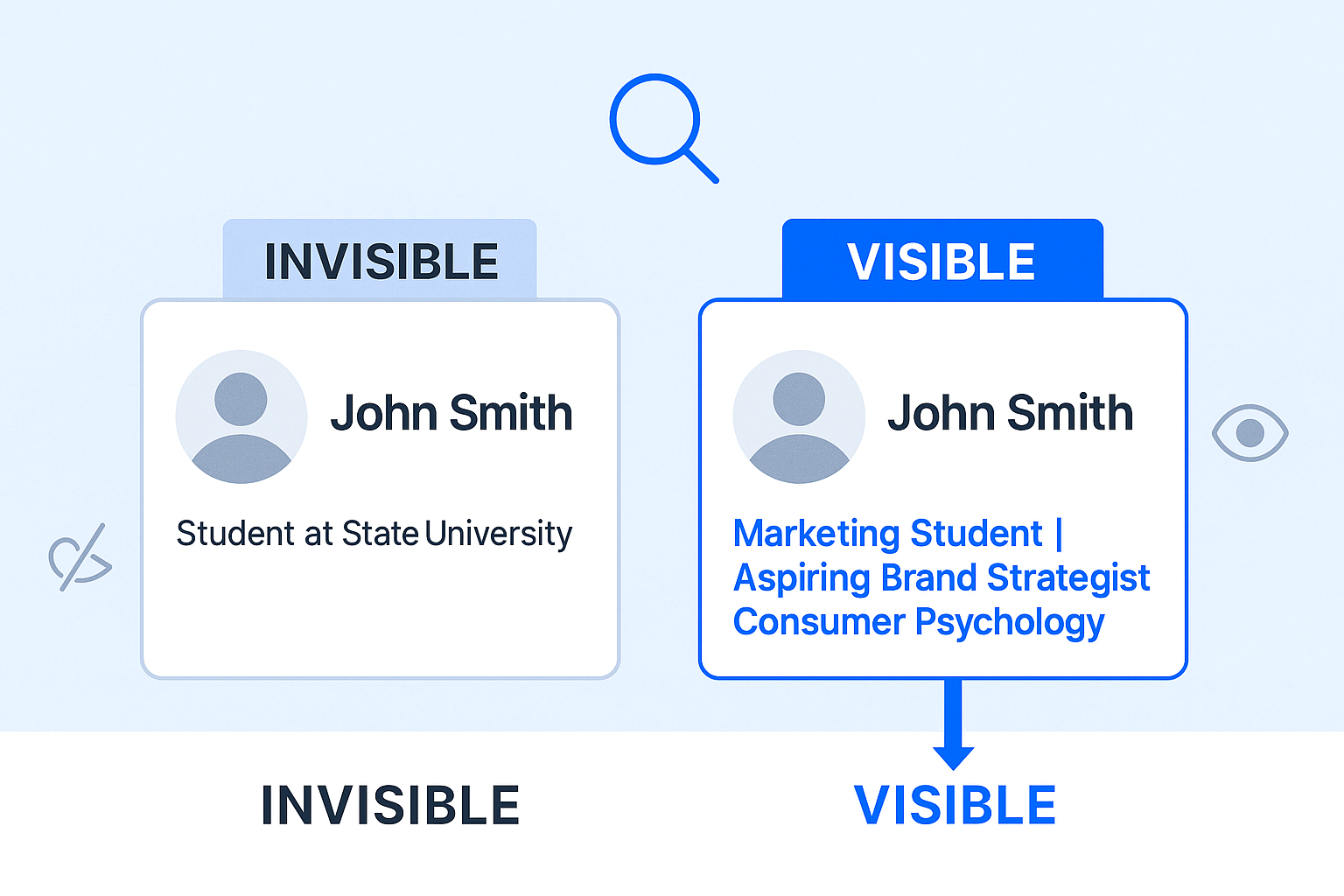
Task: Click the pipe separator after "Marketing Student"
Action: click(1059, 534)
